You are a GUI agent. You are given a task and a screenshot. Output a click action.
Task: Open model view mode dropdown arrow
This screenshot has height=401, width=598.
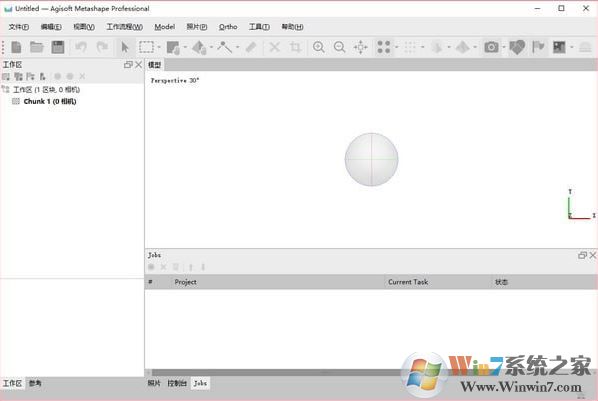(x=448, y=47)
